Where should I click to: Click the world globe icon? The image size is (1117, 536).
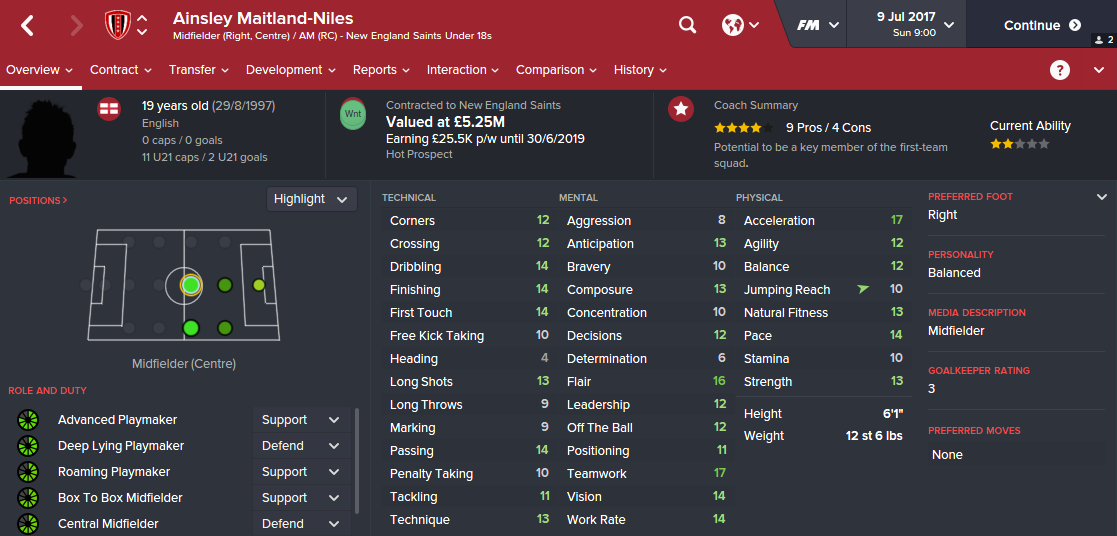pos(733,25)
